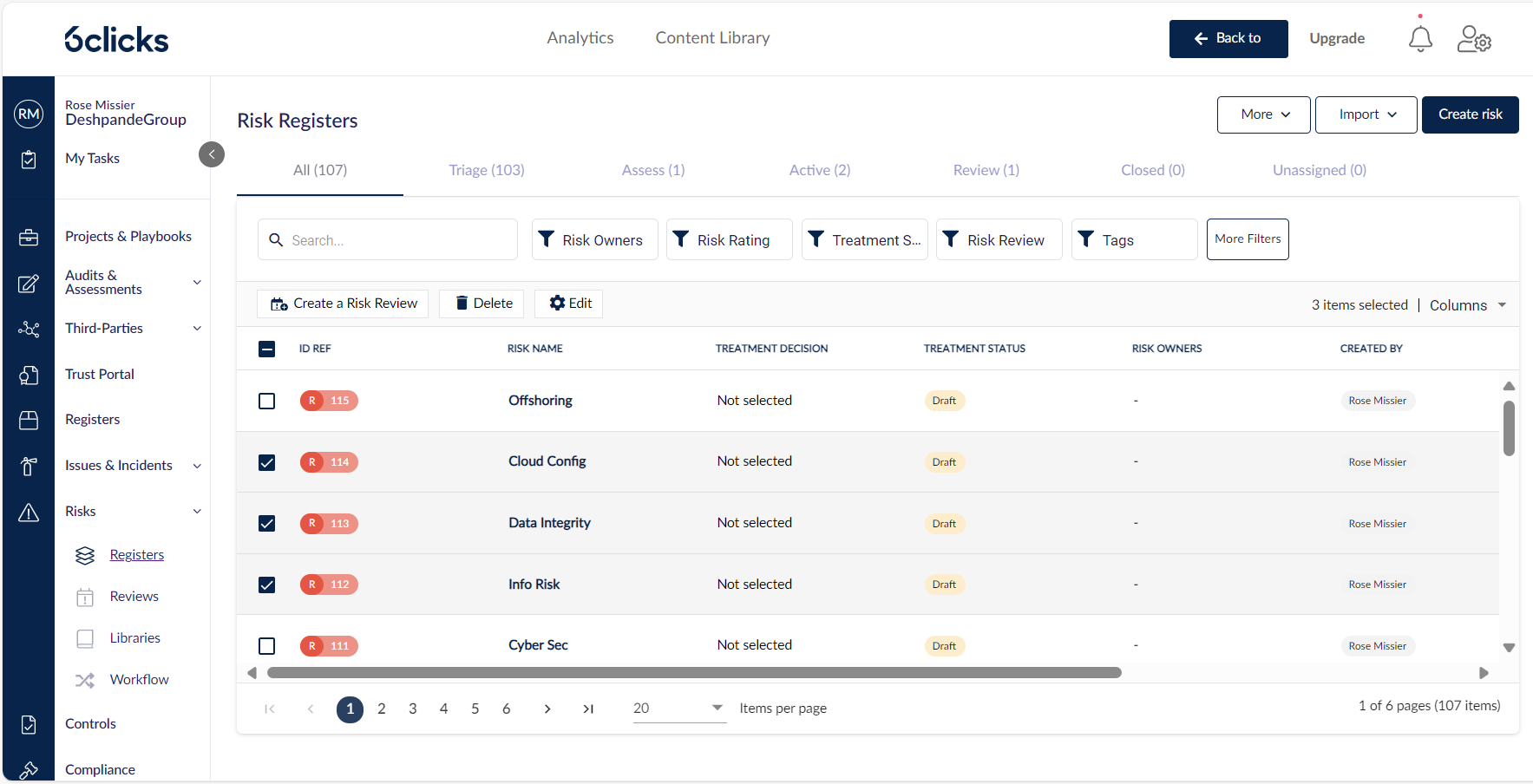Viewport: 1533px width, 784px height.
Task: Open the notifications bell icon
Action: (1419, 39)
